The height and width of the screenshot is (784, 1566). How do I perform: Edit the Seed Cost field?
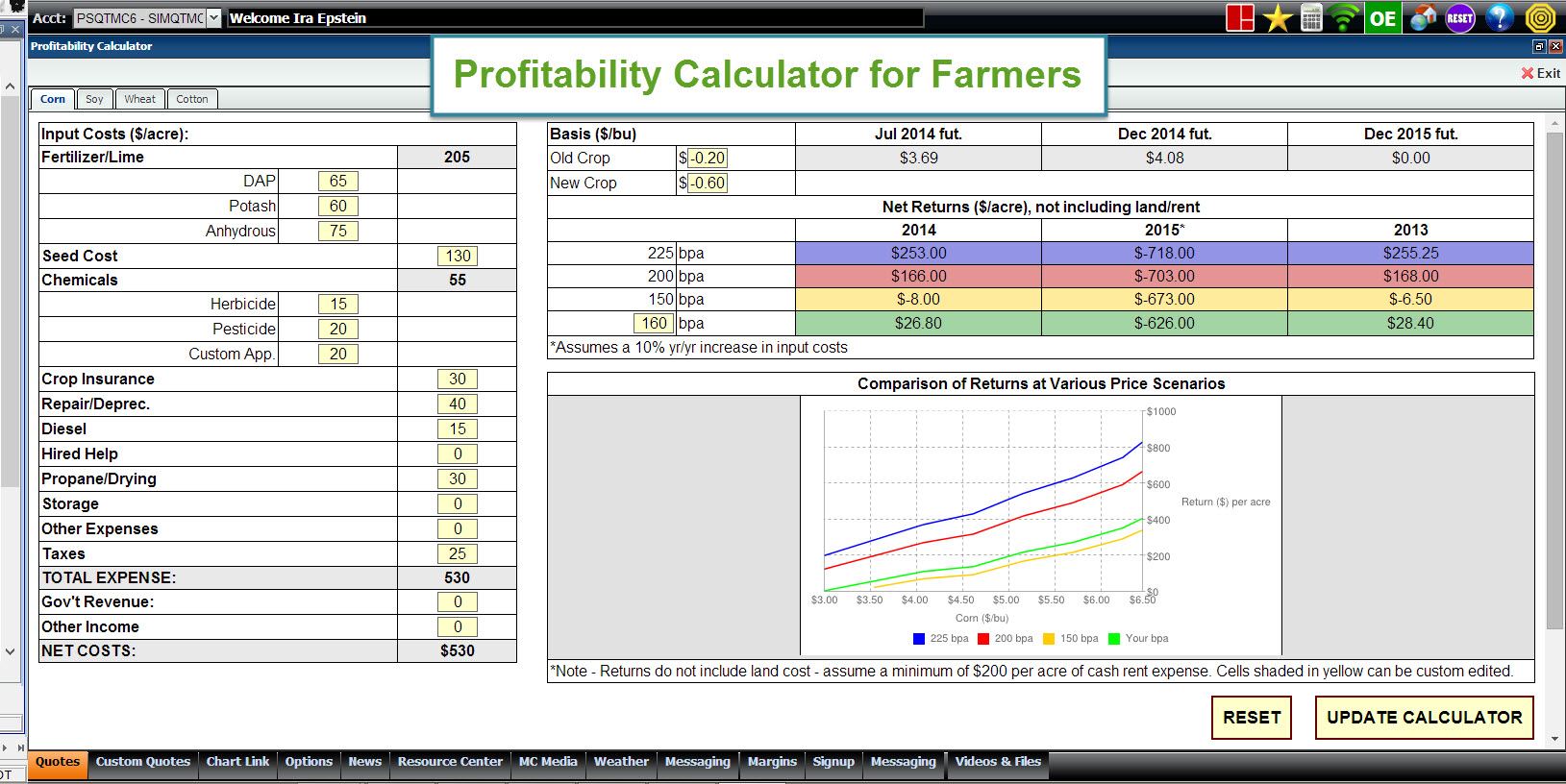click(x=458, y=256)
